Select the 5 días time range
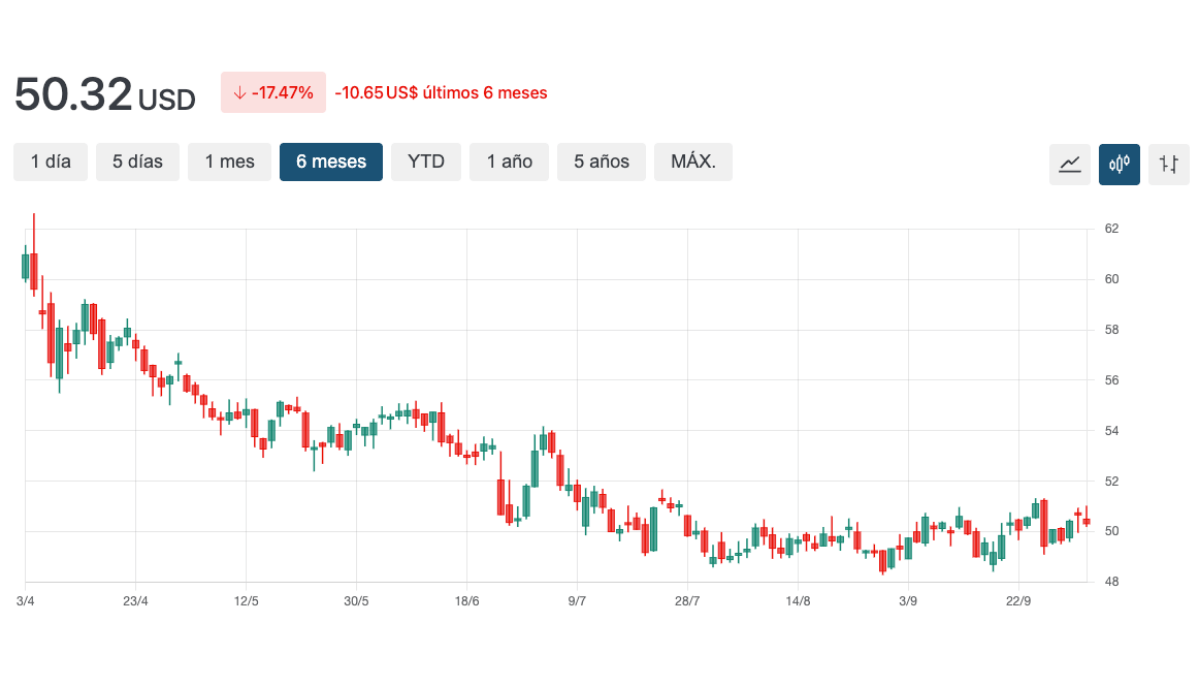 coord(137,162)
